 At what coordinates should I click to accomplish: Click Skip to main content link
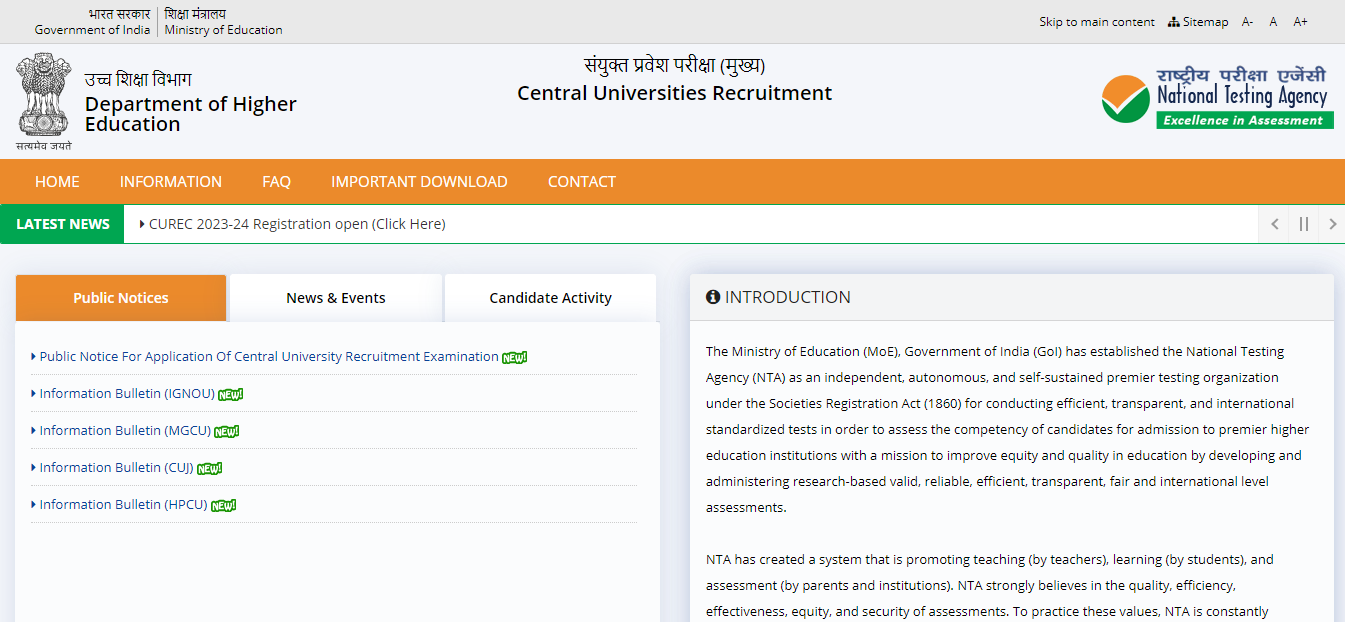tap(1096, 22)
